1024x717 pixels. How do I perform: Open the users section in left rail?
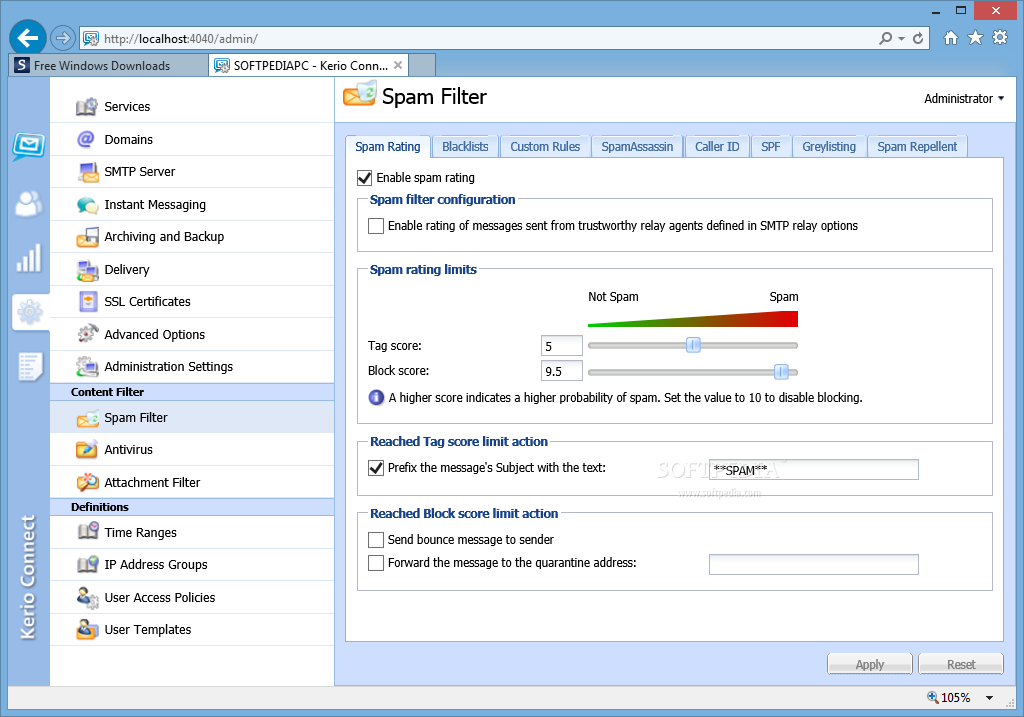pyautogui.click(x=29, y=203)
